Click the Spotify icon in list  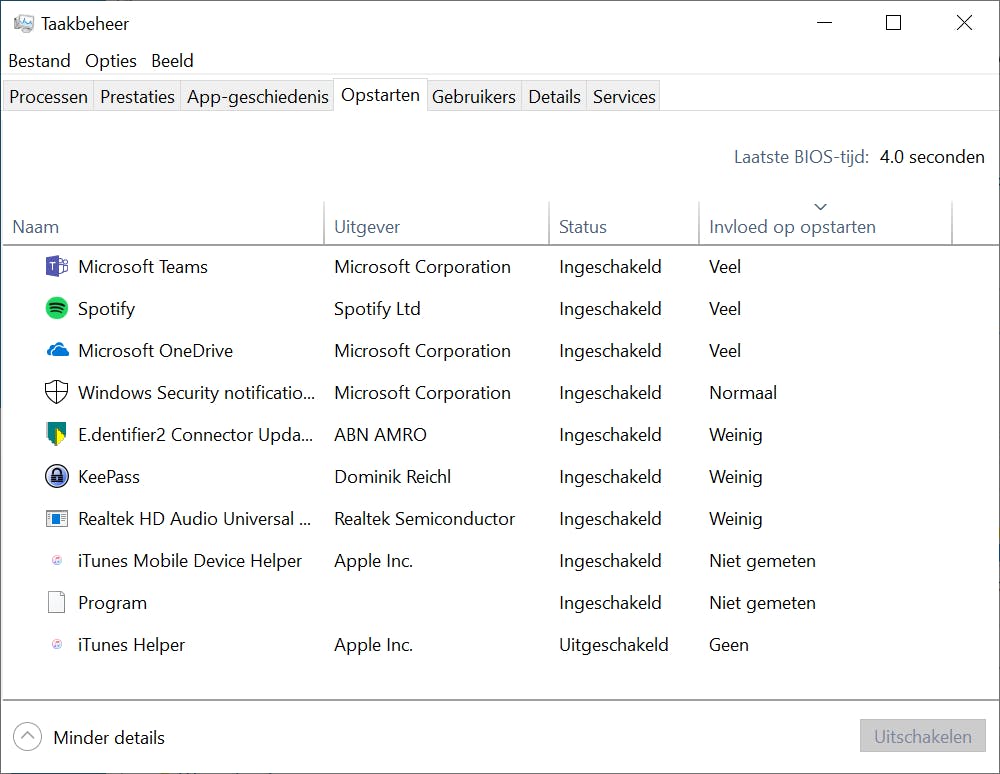pyautogui.click(x=57, y=309)
